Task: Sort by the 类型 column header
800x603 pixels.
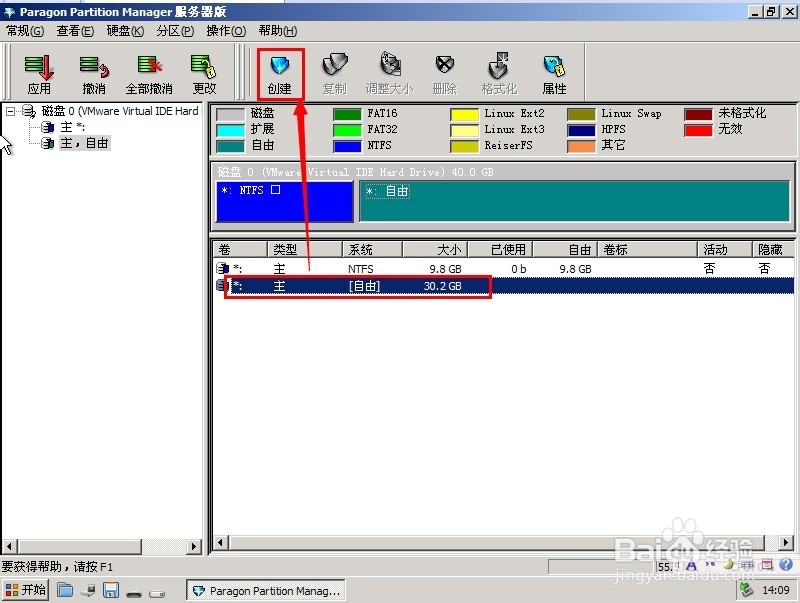Action: (x=305, y=249)
